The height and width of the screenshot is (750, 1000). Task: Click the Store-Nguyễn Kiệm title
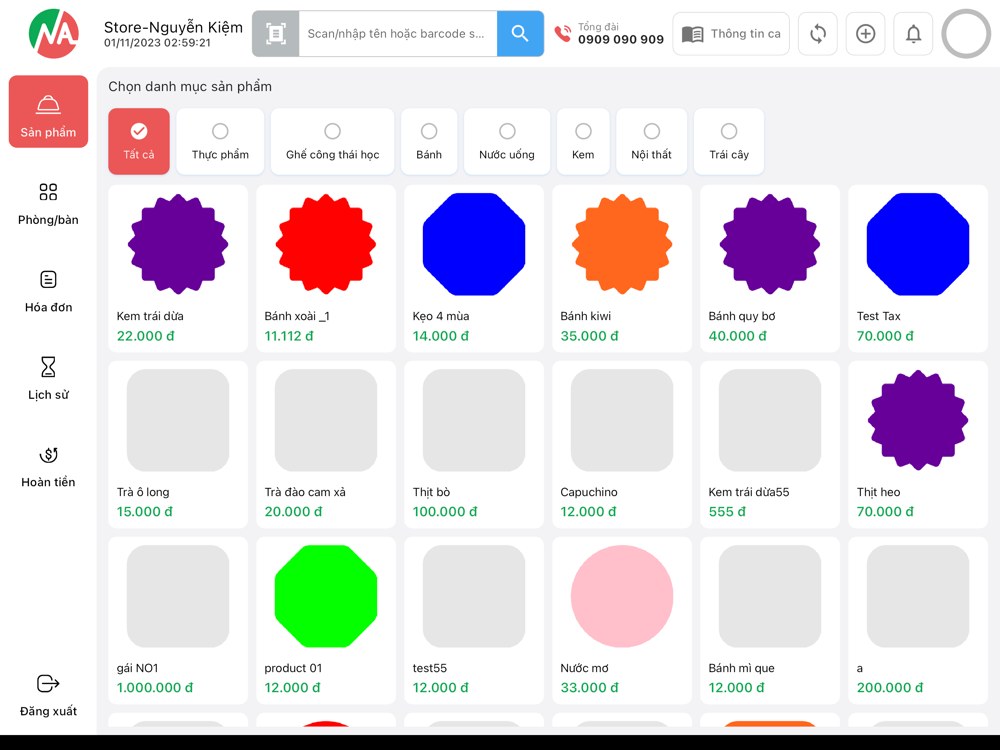point(173,27)
